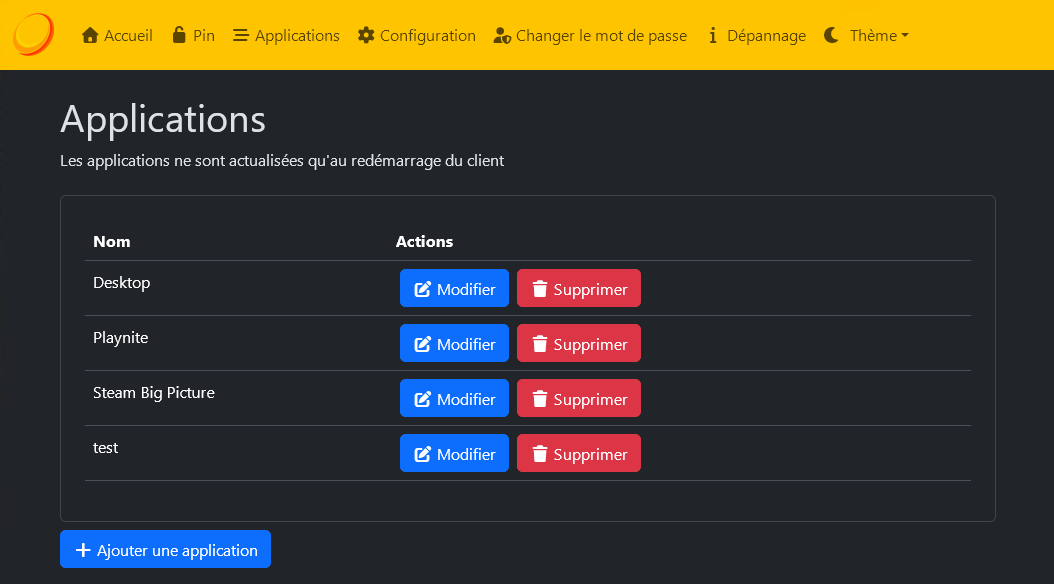The image size is (1054, 584).
Task: Open the Applications menu item
Action: 286,36
